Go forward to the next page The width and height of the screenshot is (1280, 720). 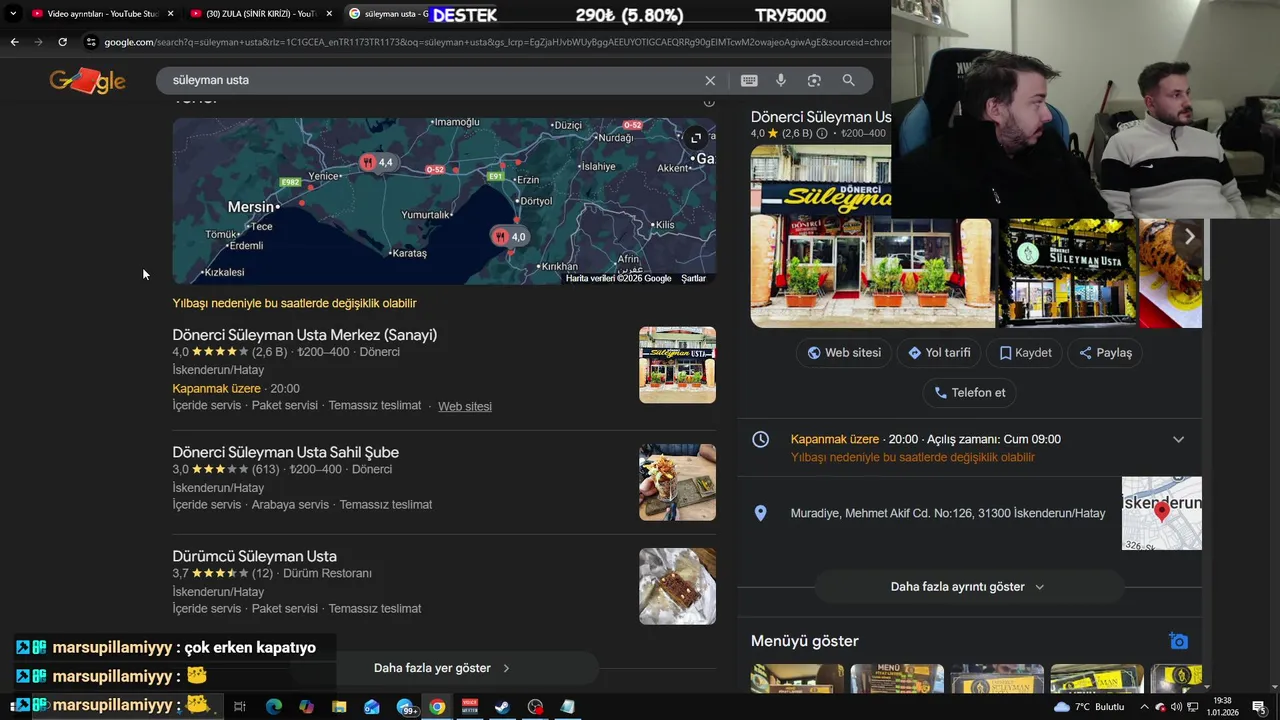(38, 42)
